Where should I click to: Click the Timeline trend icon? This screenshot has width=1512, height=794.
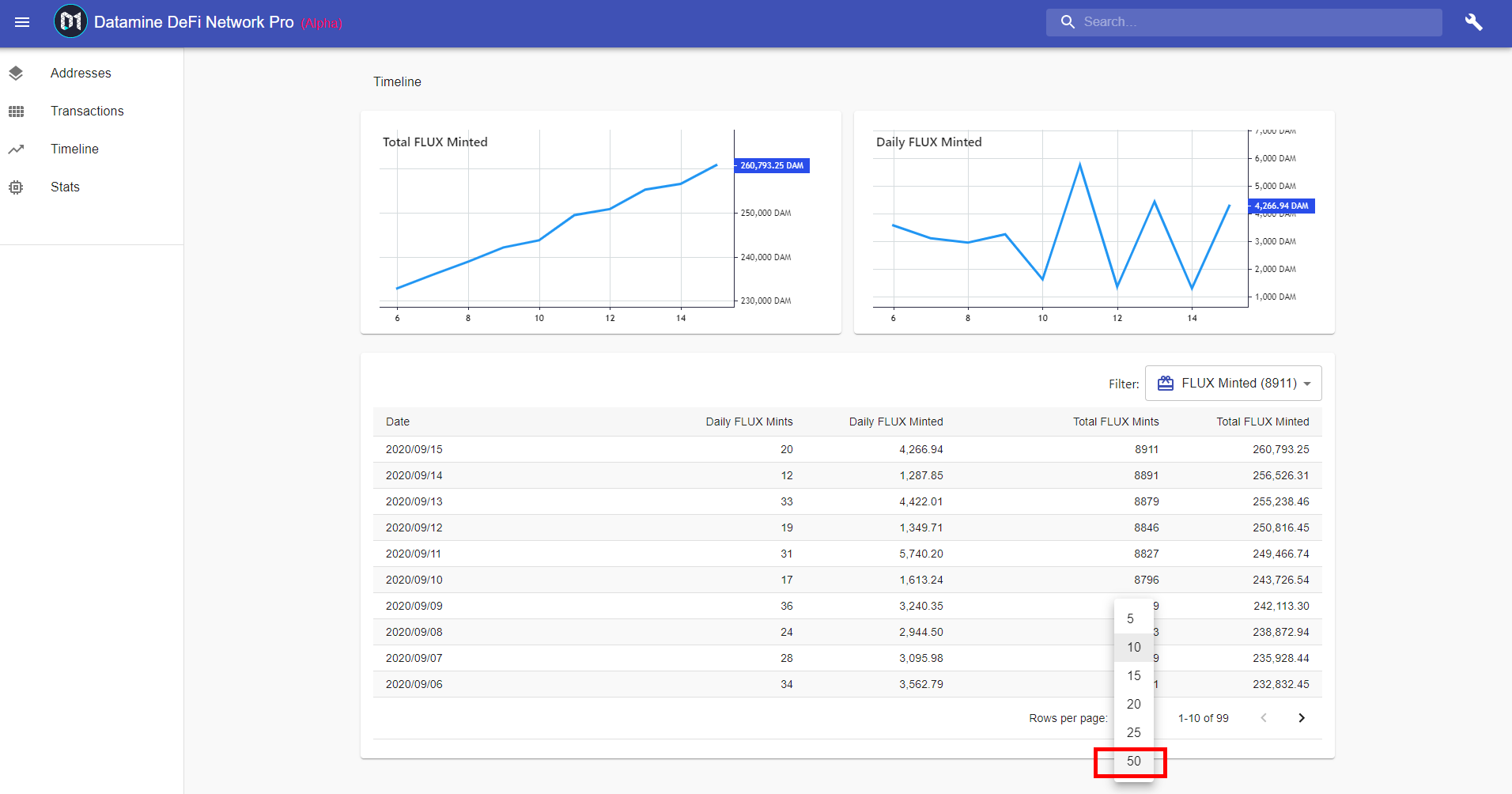16,149
